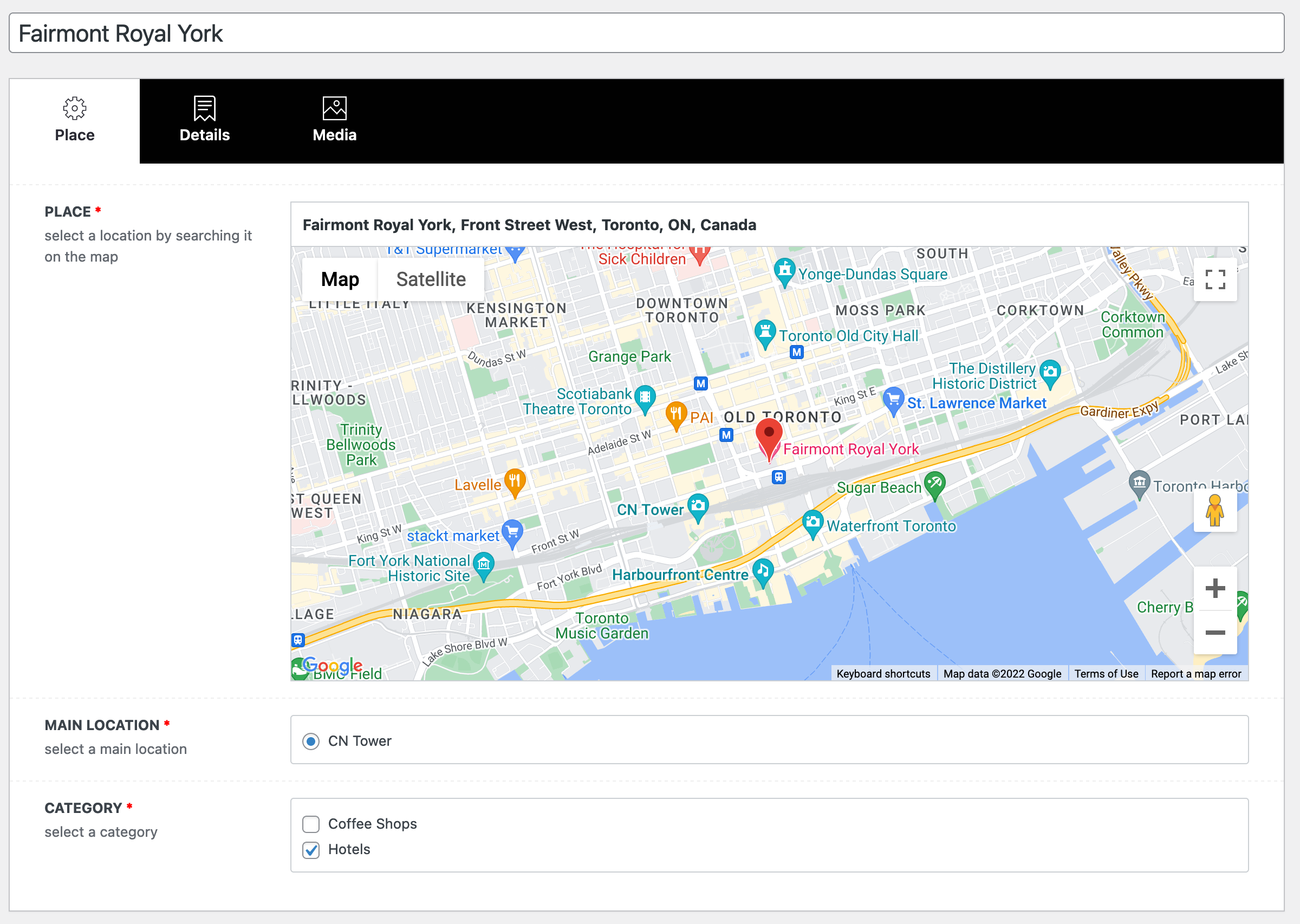Select the CN Tower radio button
Image resolution: width=1300 pixels, height=924 pixels.
point(310,741)
